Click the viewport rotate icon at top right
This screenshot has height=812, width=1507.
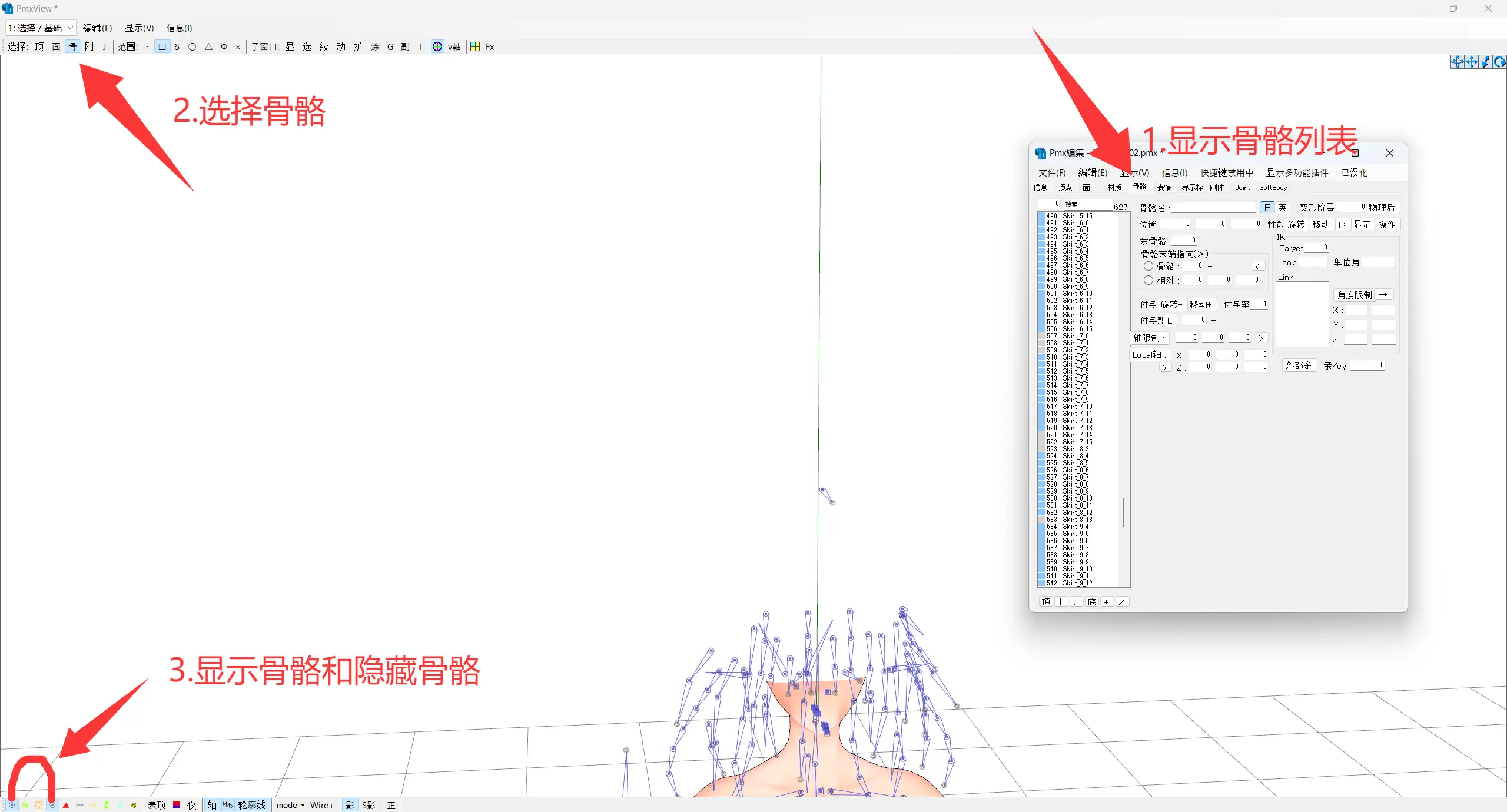[1499, 62]
